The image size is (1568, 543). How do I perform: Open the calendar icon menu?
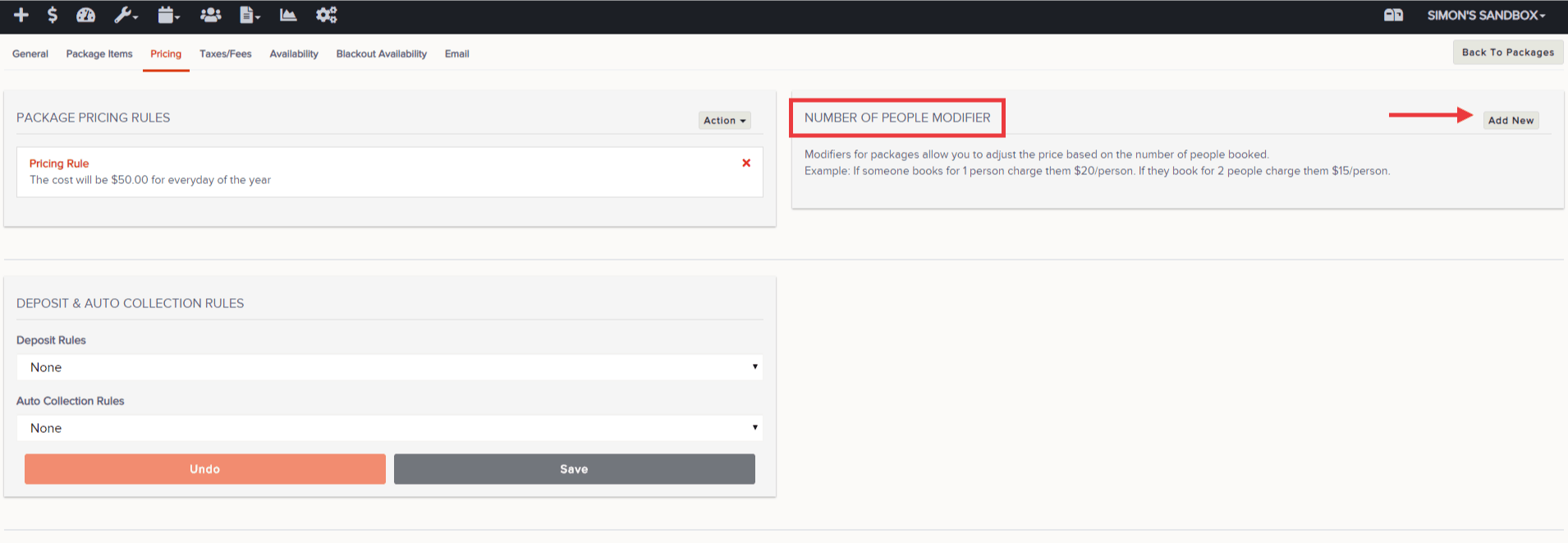coord(168,15)
